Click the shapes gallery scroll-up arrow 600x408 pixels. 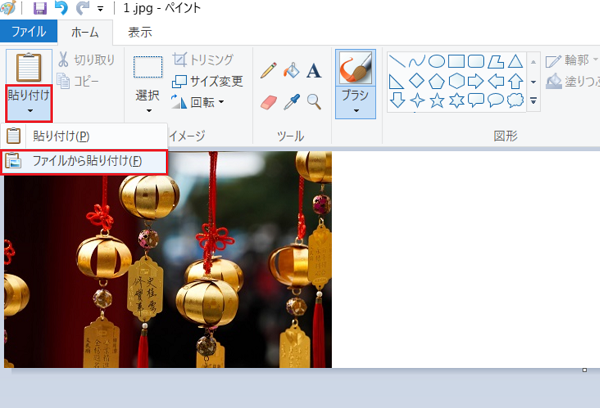point(533,62)
